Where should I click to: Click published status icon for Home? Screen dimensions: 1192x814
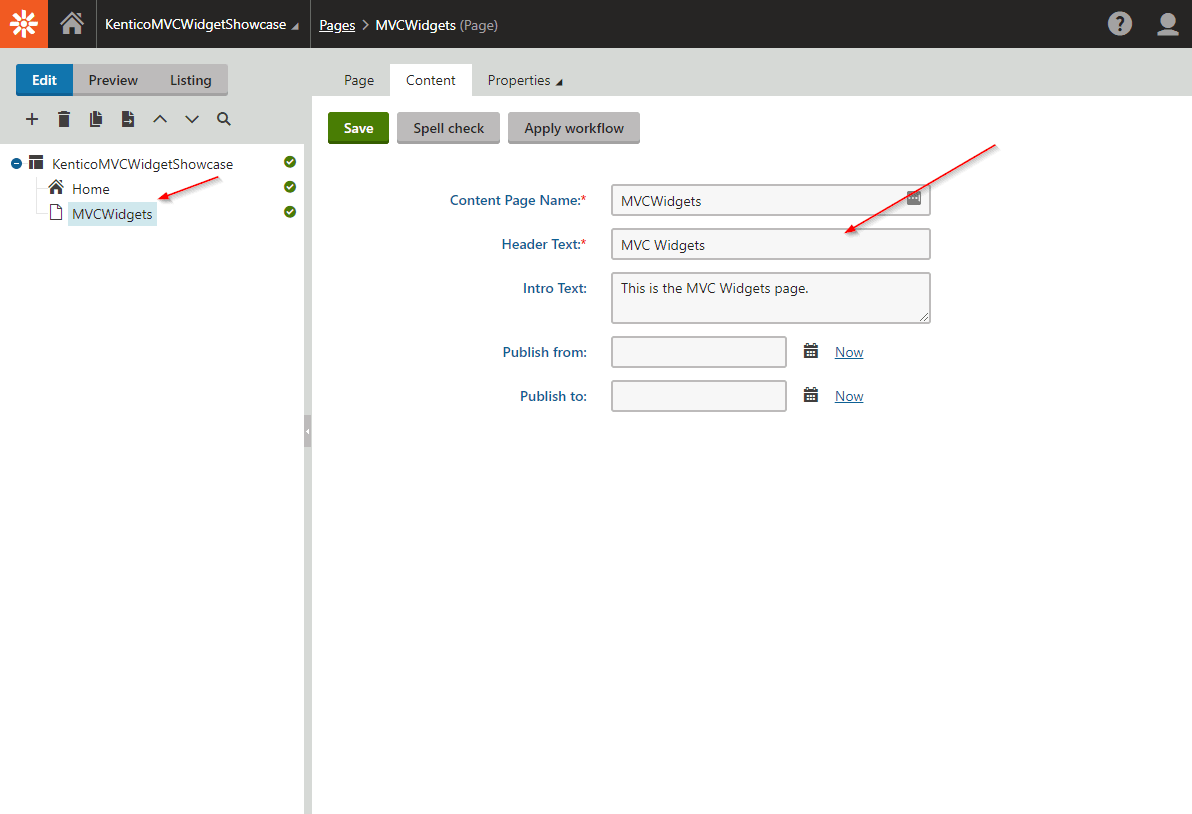click(290, 187)
